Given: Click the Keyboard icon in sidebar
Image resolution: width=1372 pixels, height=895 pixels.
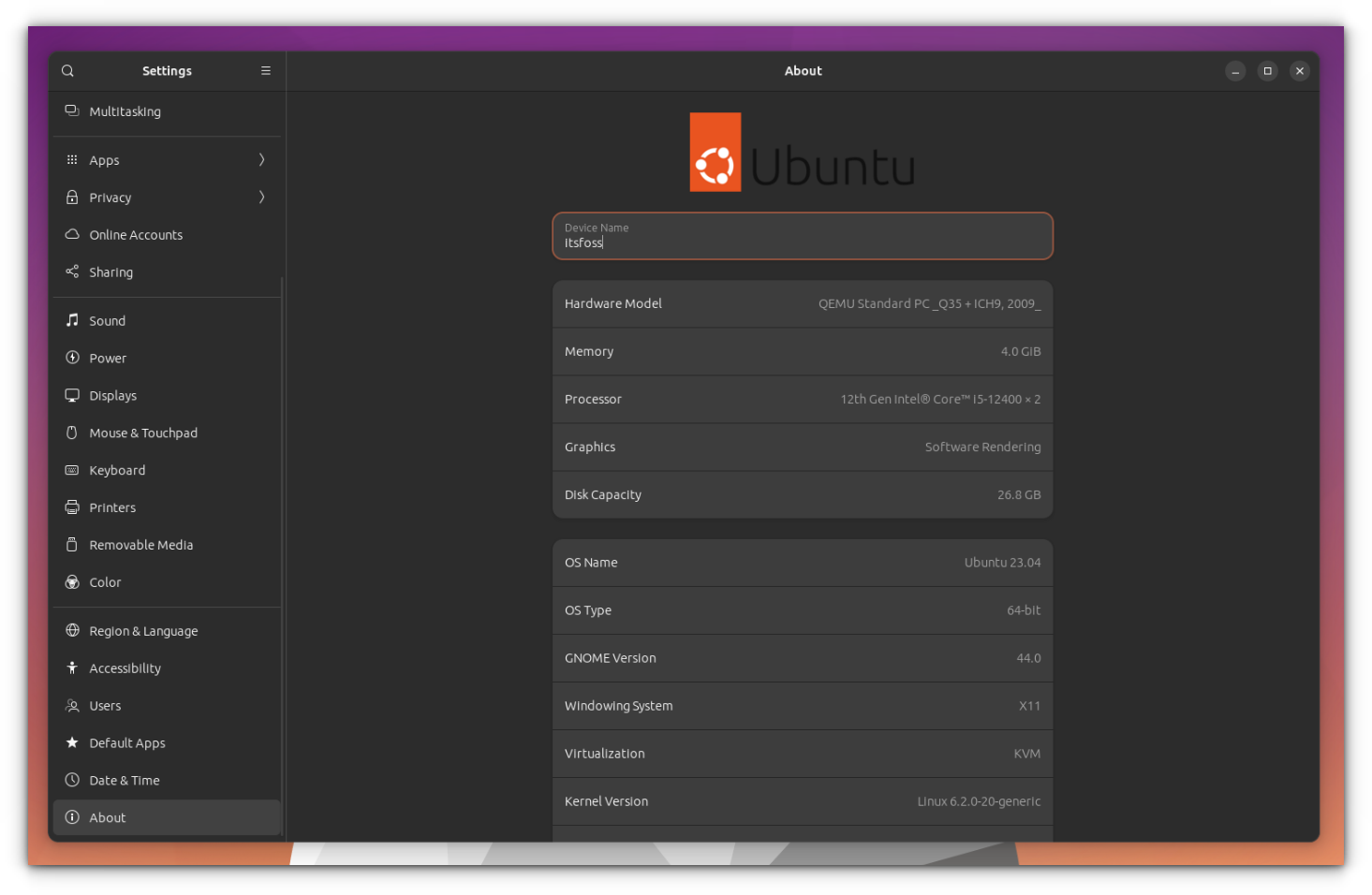Looking at the screenshot, I should pos(72,470).
